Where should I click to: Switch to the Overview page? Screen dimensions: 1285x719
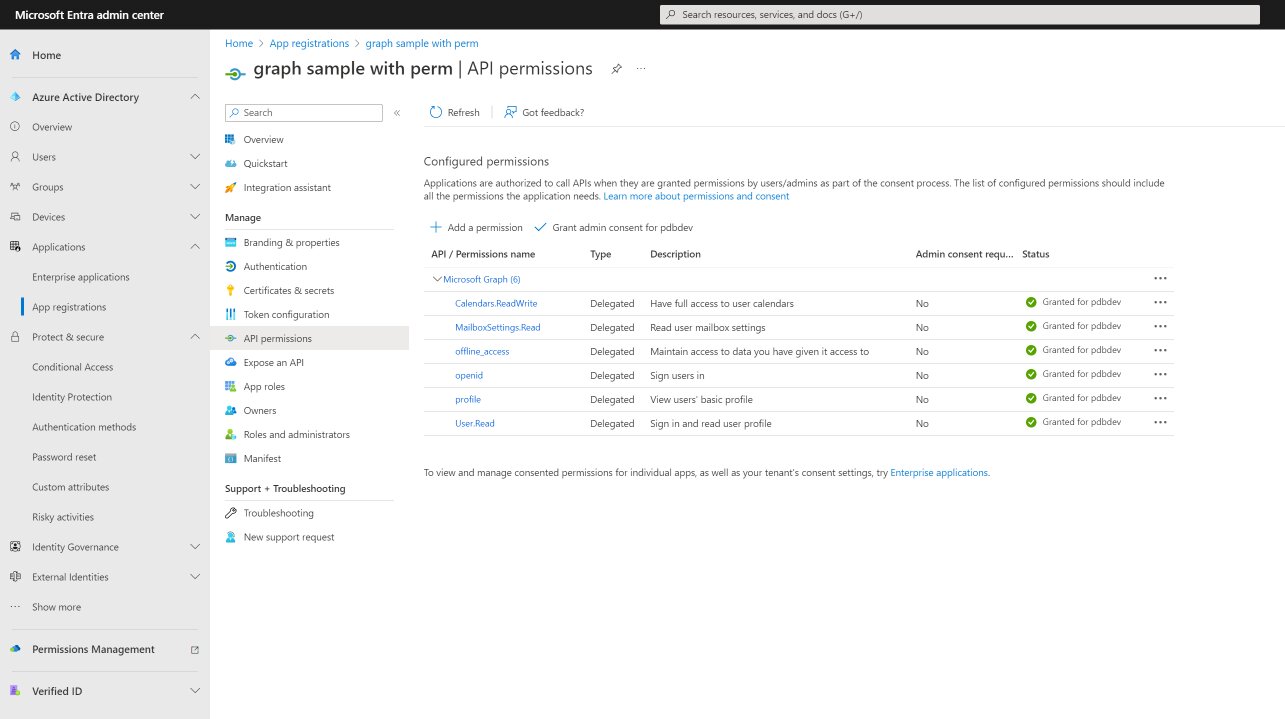[x=261, y=139]
